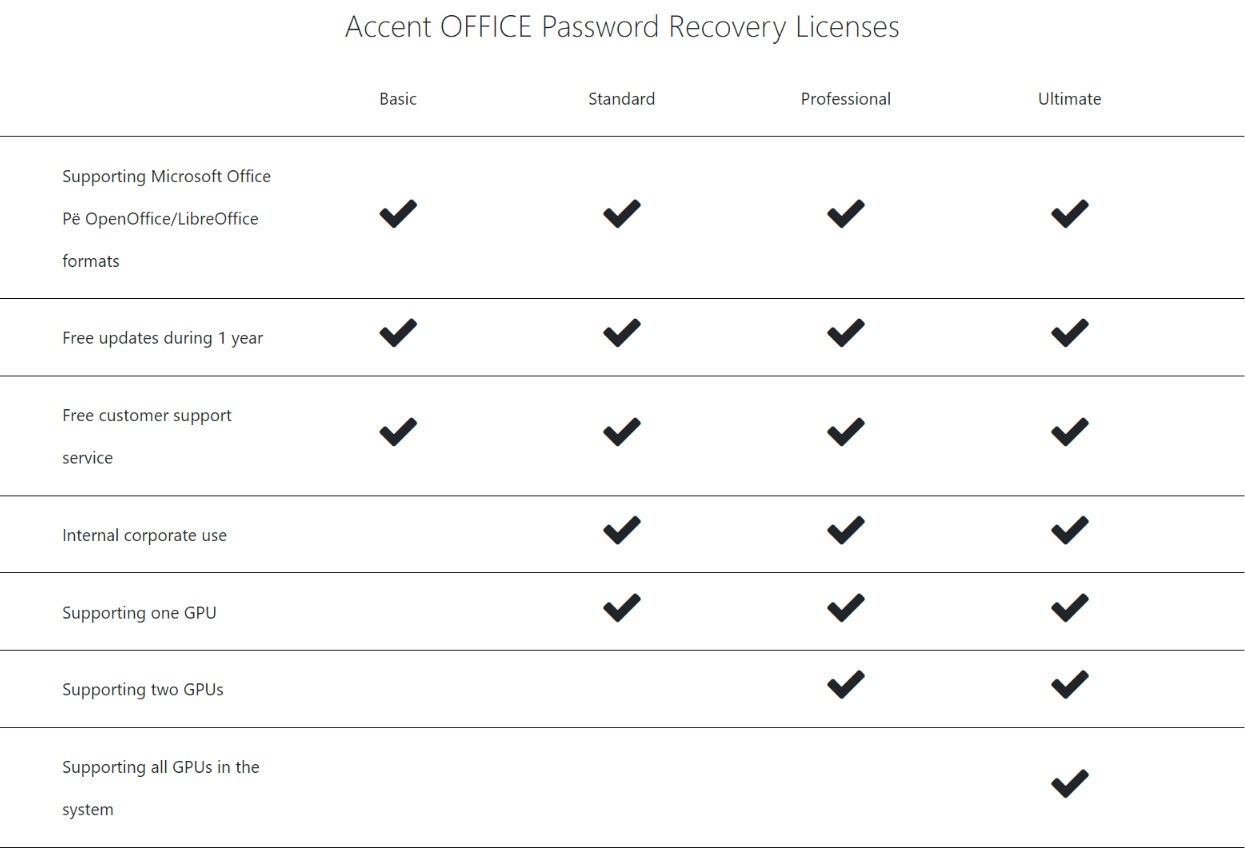Select the Ultimate license column header

click(x=1070, y=99)
